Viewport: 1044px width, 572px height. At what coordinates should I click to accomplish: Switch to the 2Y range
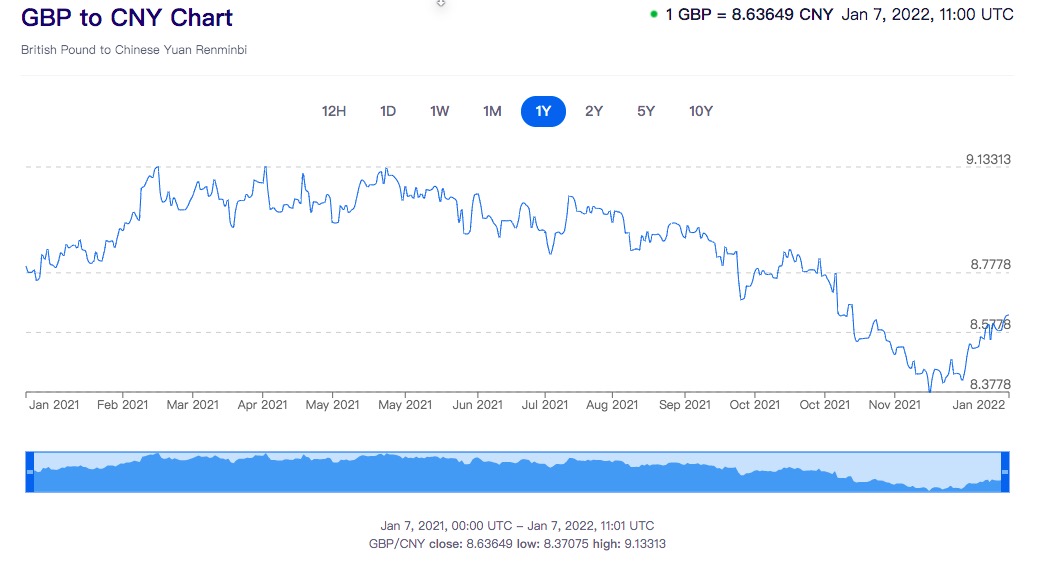click(594, 111)
